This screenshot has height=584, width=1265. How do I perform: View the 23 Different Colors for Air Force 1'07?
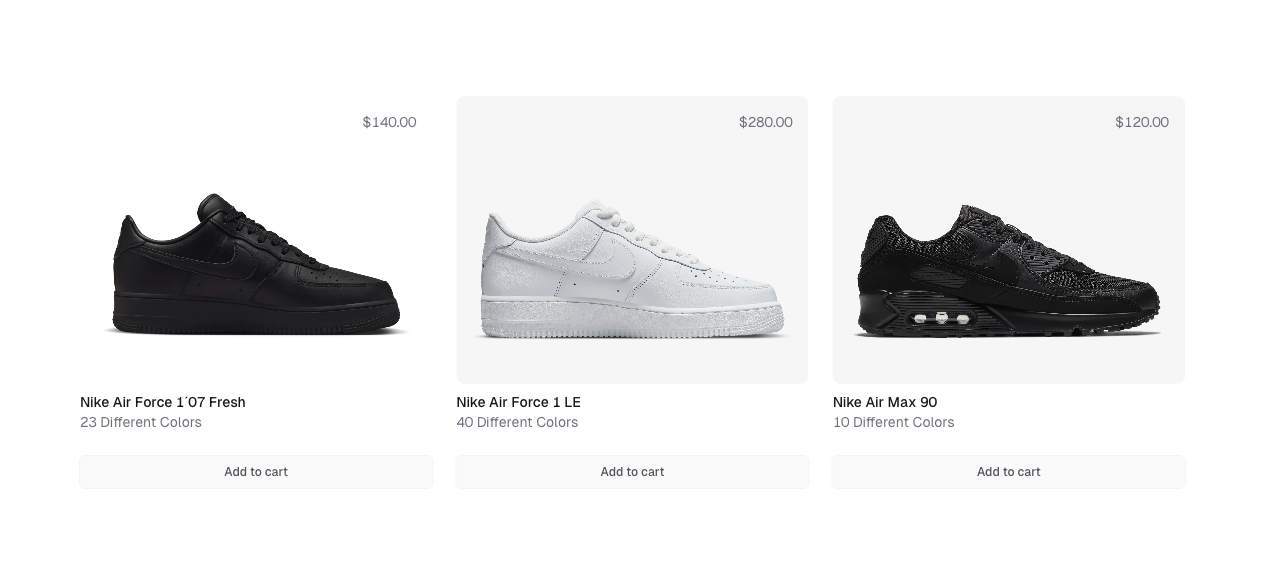coord(140,422)
